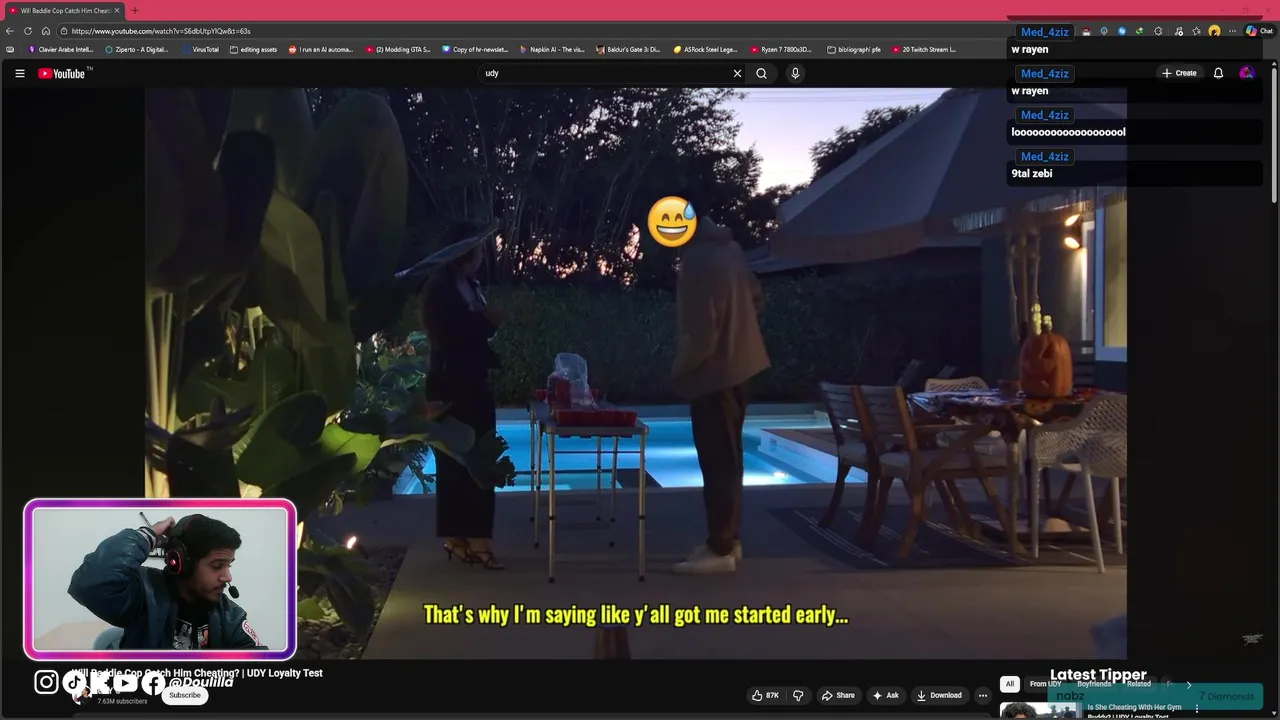Viewport: 1280px width, 720px height.
Task: Open the three-dot more actions menu
Action: (983, 695)
